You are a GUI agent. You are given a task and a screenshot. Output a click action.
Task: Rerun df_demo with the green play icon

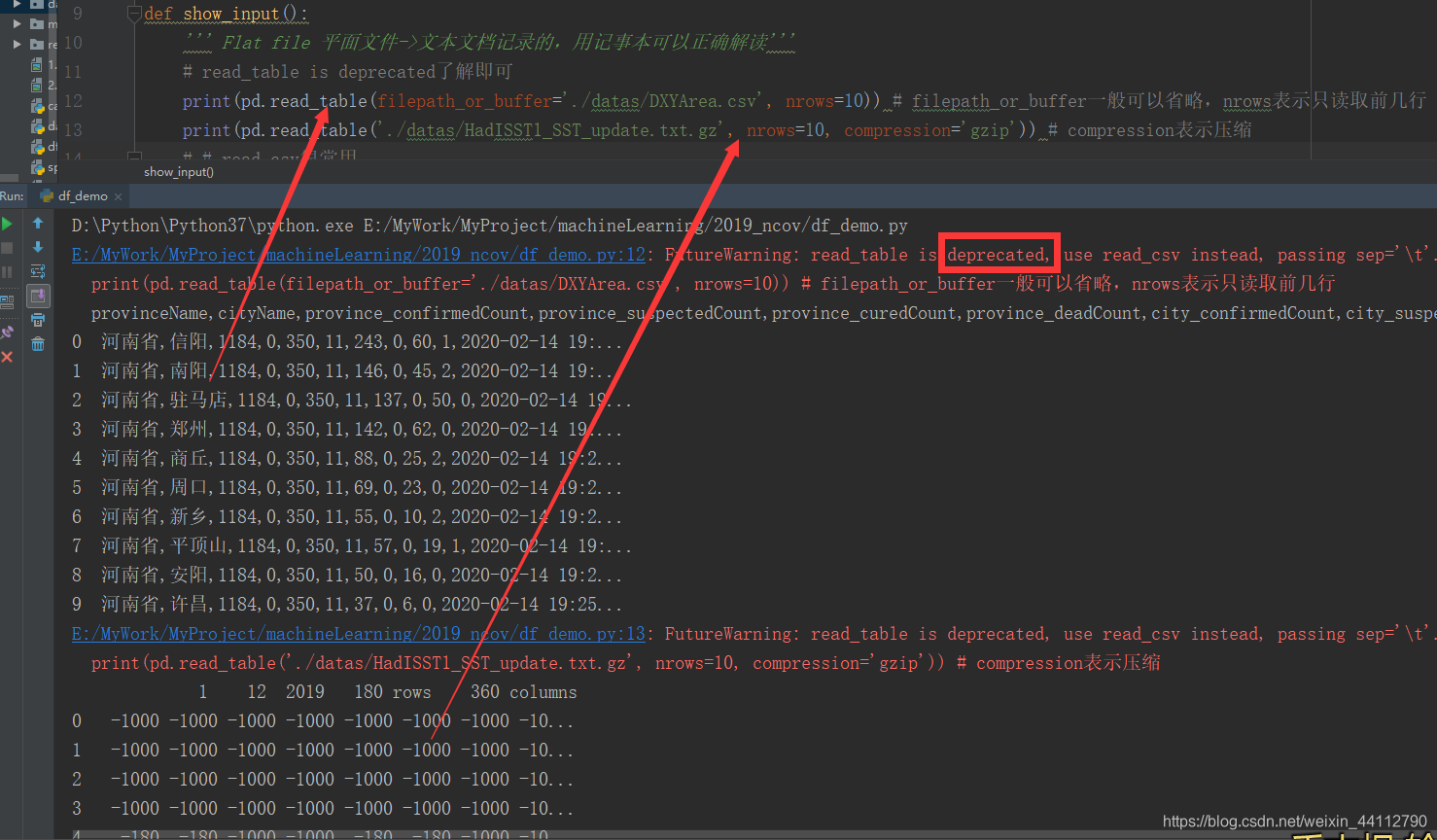(x=7, y=224)
